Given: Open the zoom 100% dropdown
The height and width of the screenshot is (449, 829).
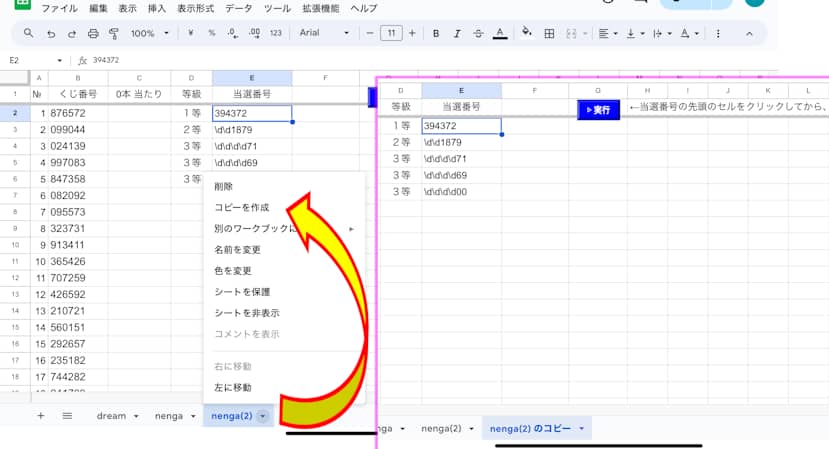Looking at the screenshot, I should click(150, 33).
